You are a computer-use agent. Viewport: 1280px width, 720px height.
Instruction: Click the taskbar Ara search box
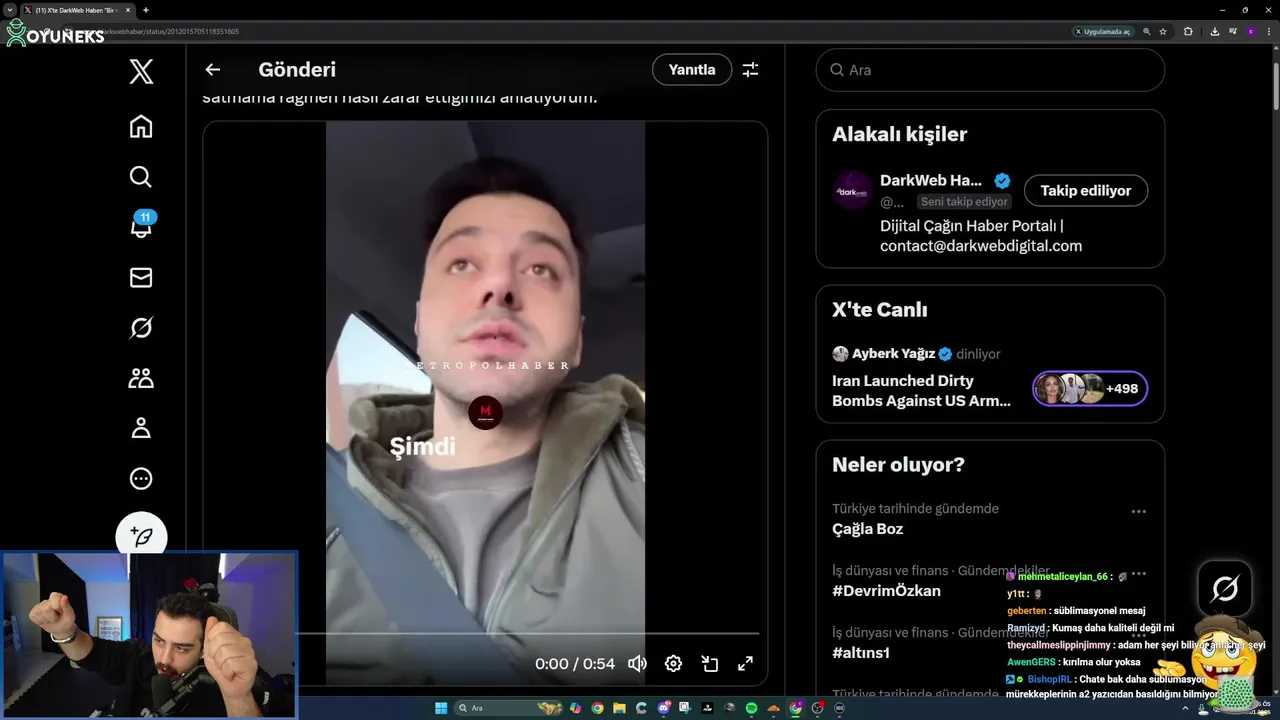pos(509,708)
